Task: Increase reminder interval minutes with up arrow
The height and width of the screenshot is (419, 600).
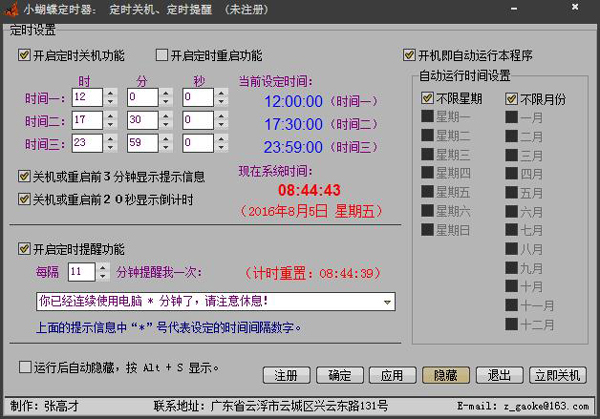Action: click(x=103, y=267)
